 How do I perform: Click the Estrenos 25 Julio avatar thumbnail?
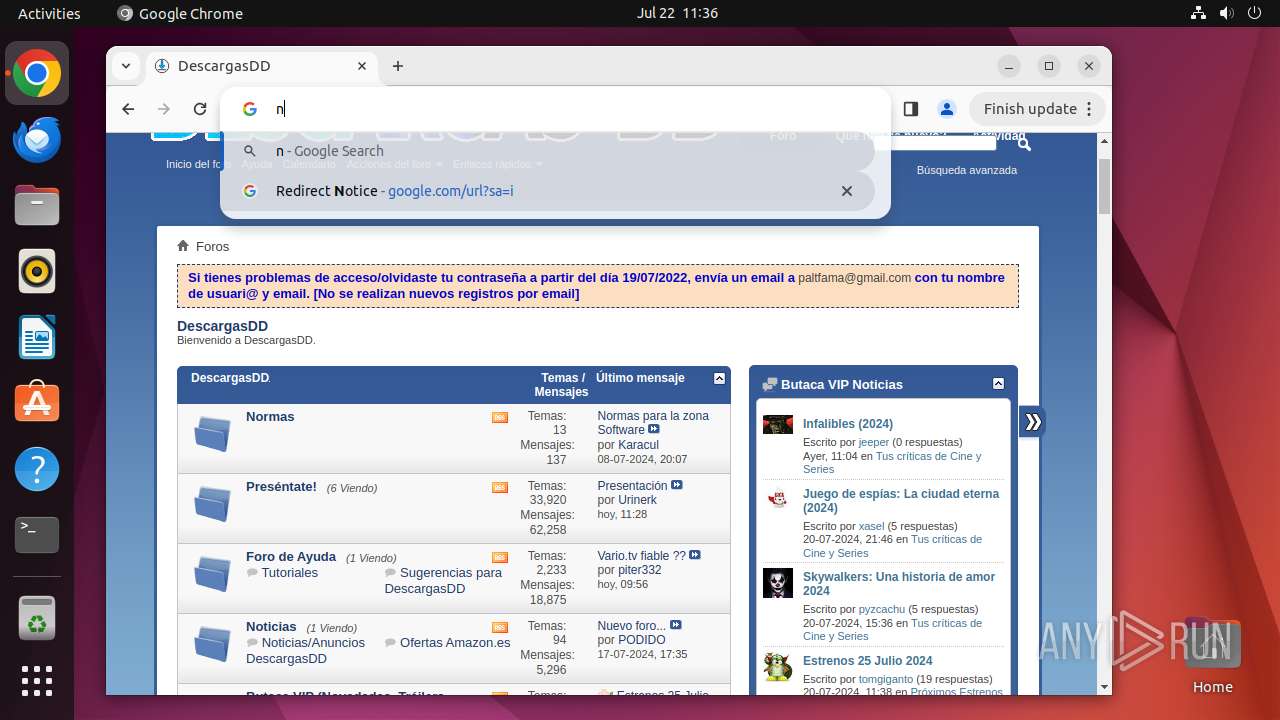point(778,667)
